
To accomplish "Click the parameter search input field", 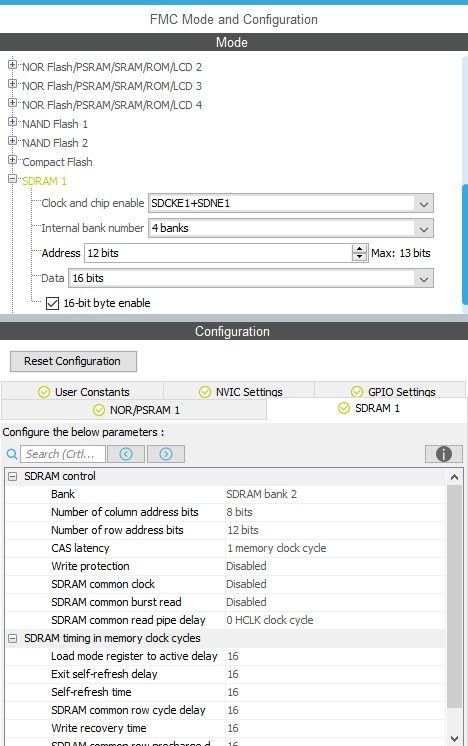I will 63,454.
